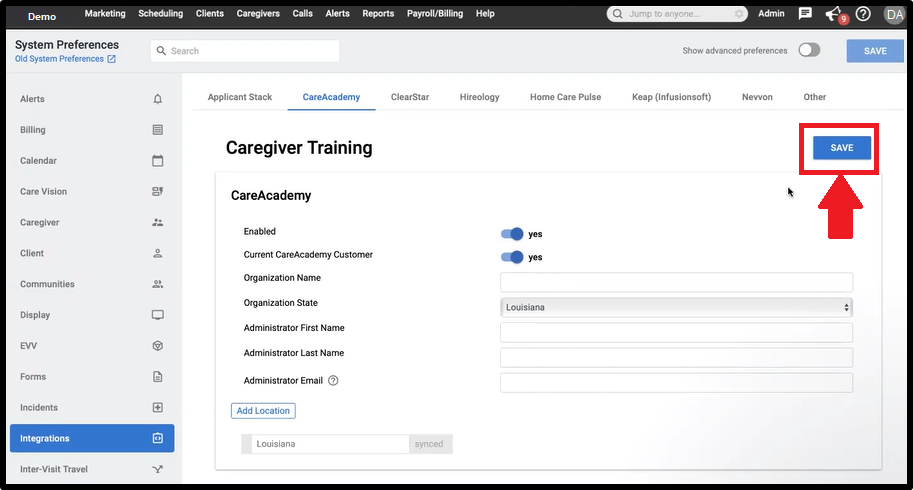Switch to the Nevvon tab
Image resolution: width=913 pixels, height=490 pixels.
point(757,97)
